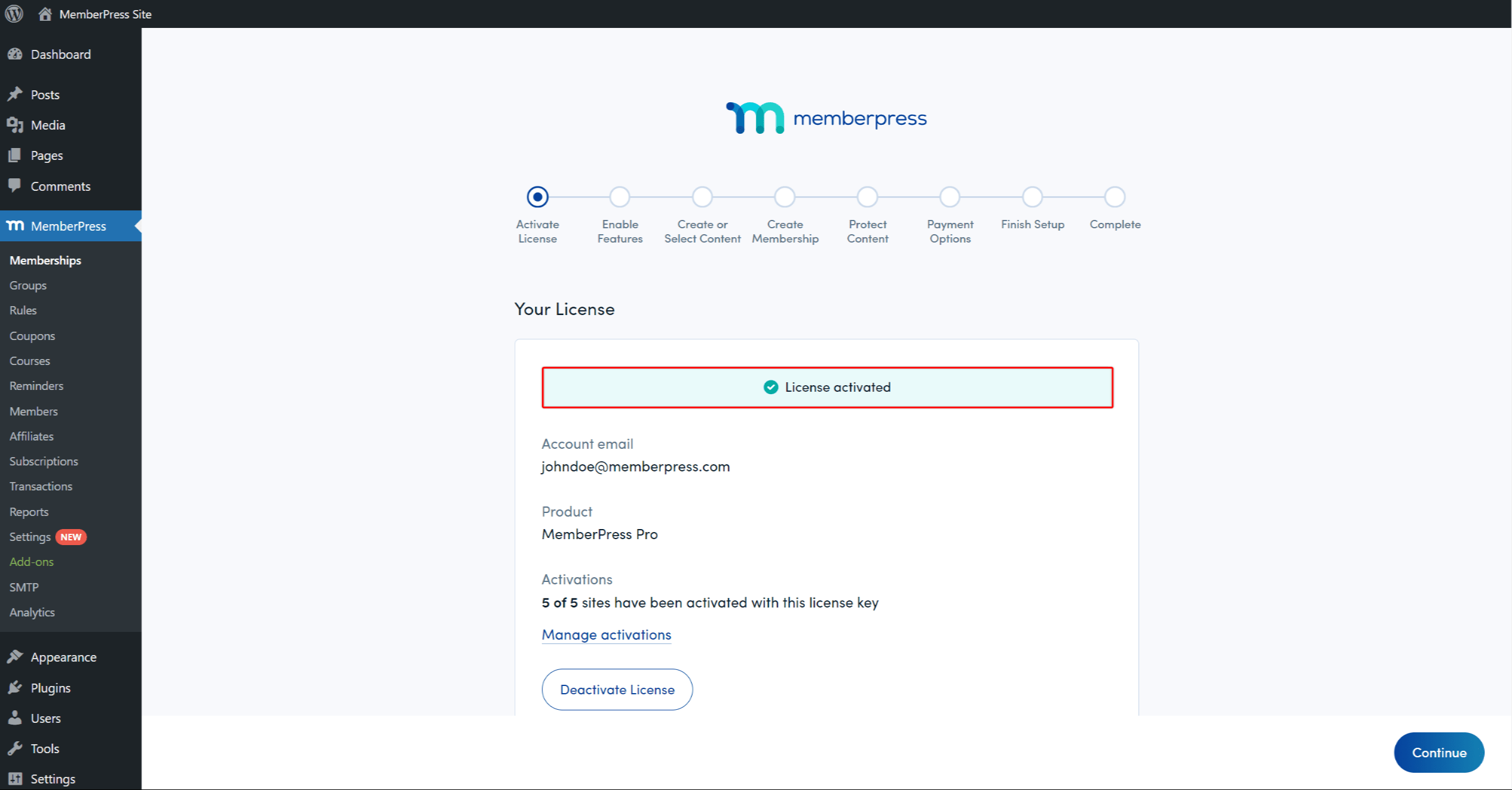
Task: Click the Manage activations link
Action: coord(606,635)
